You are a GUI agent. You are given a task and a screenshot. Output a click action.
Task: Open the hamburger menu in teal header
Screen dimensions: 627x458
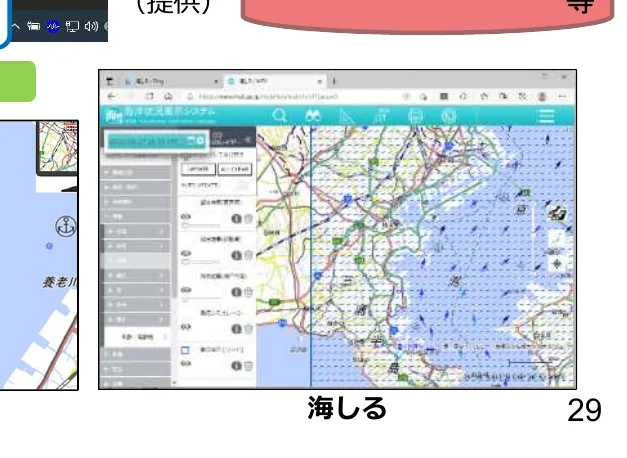tap(546, 116)
